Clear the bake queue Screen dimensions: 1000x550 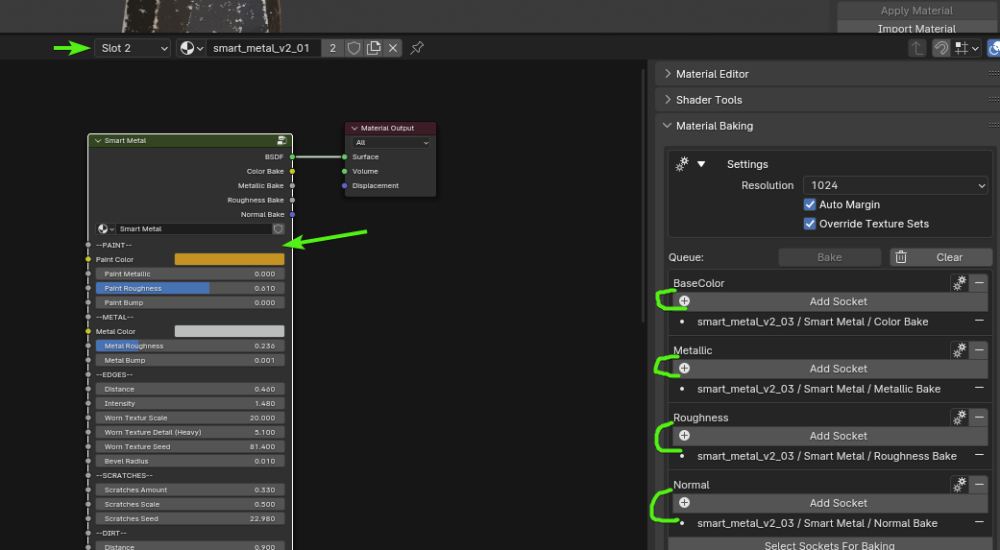tap(941, 257)
